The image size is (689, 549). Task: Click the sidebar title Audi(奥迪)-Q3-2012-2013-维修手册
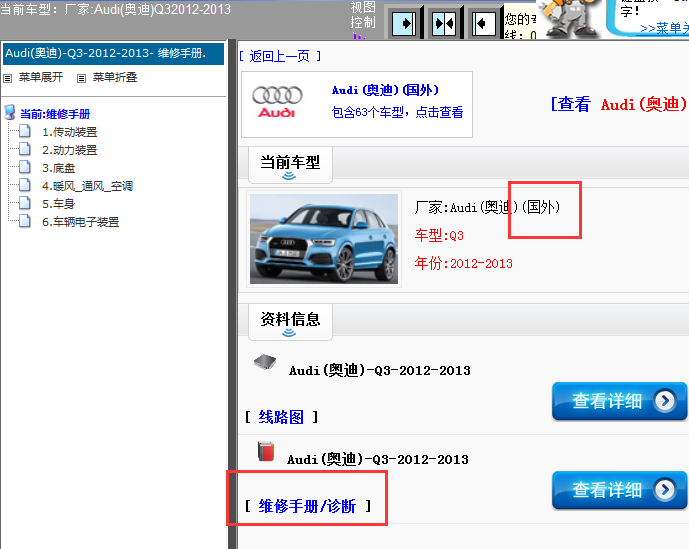(113, 54)
